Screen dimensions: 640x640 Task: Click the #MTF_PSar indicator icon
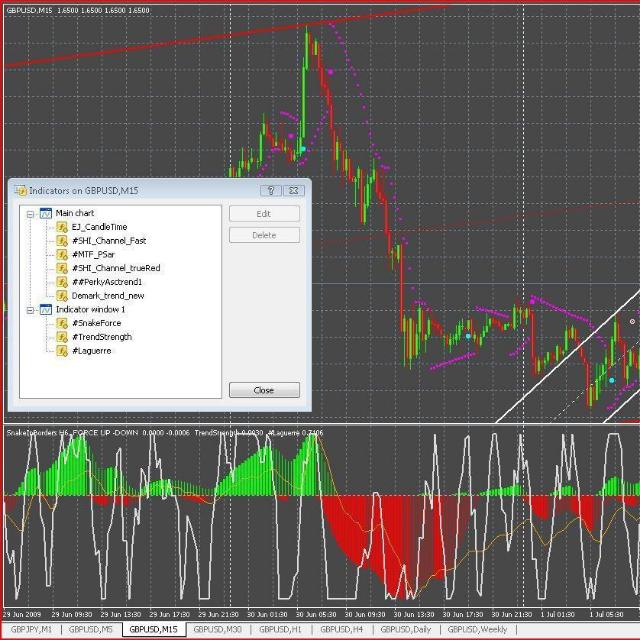tap(62, 254)
